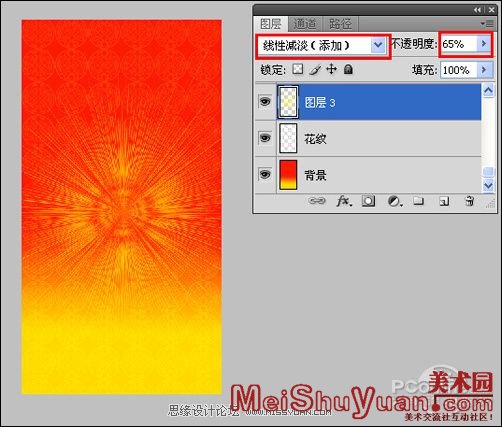This screenshot has height=427, width=502.
Task: Lock transparent pixels icon
Action: [298, 69]
